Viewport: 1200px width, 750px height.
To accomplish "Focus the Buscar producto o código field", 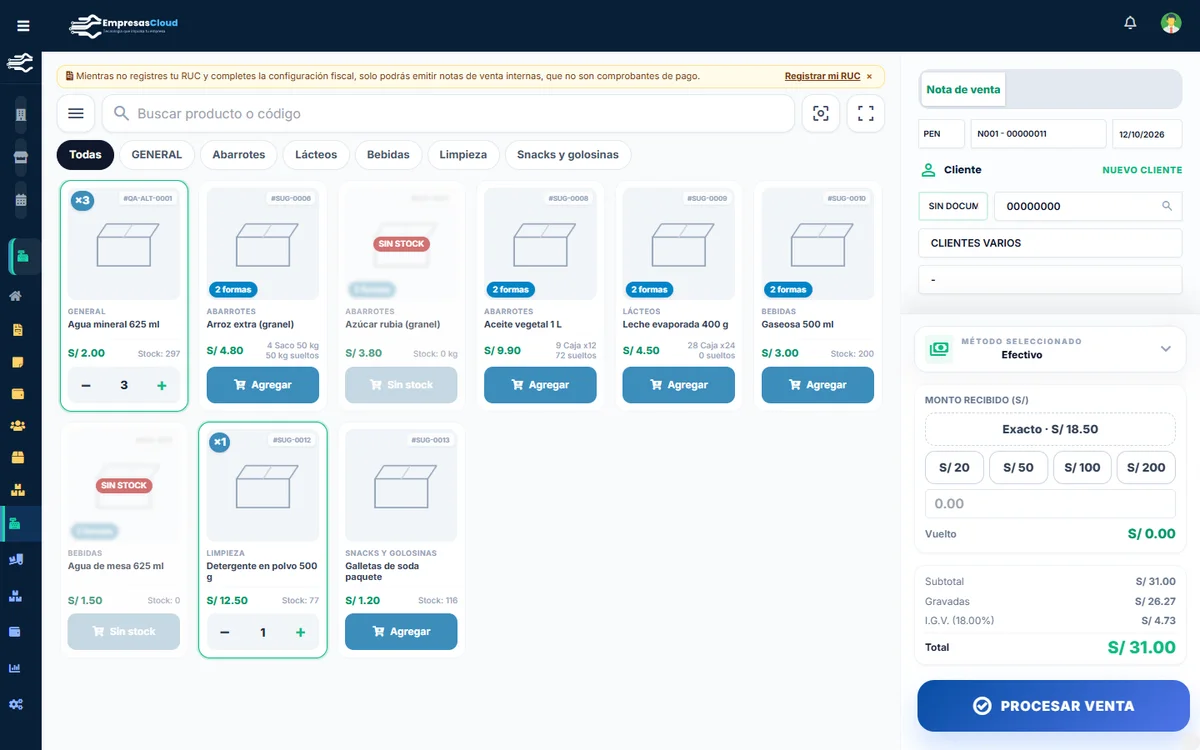I will pyautogui.click(x=448, y=113).
